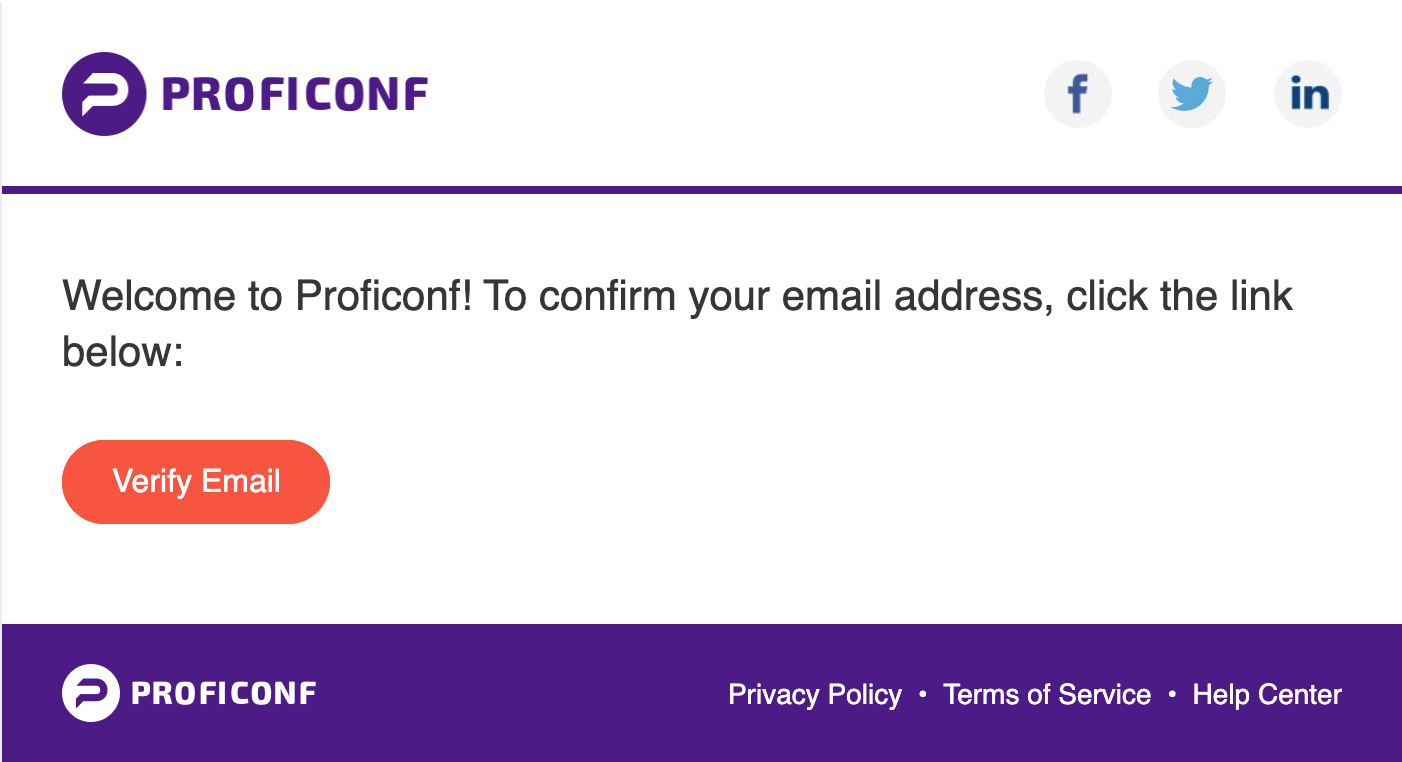1402x762 pixels.
Task: Open the Twitter bird icon
Action: tap(1192, 95)
